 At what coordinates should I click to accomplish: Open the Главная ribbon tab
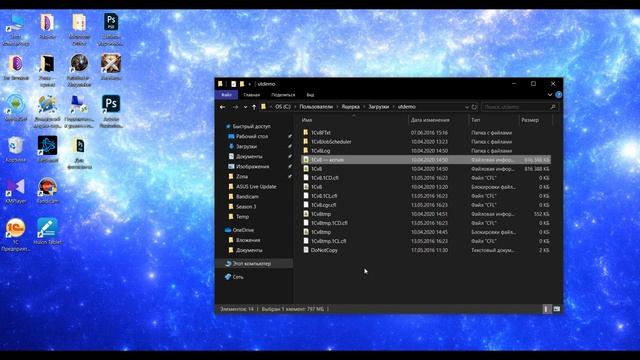tap(251, 95)
